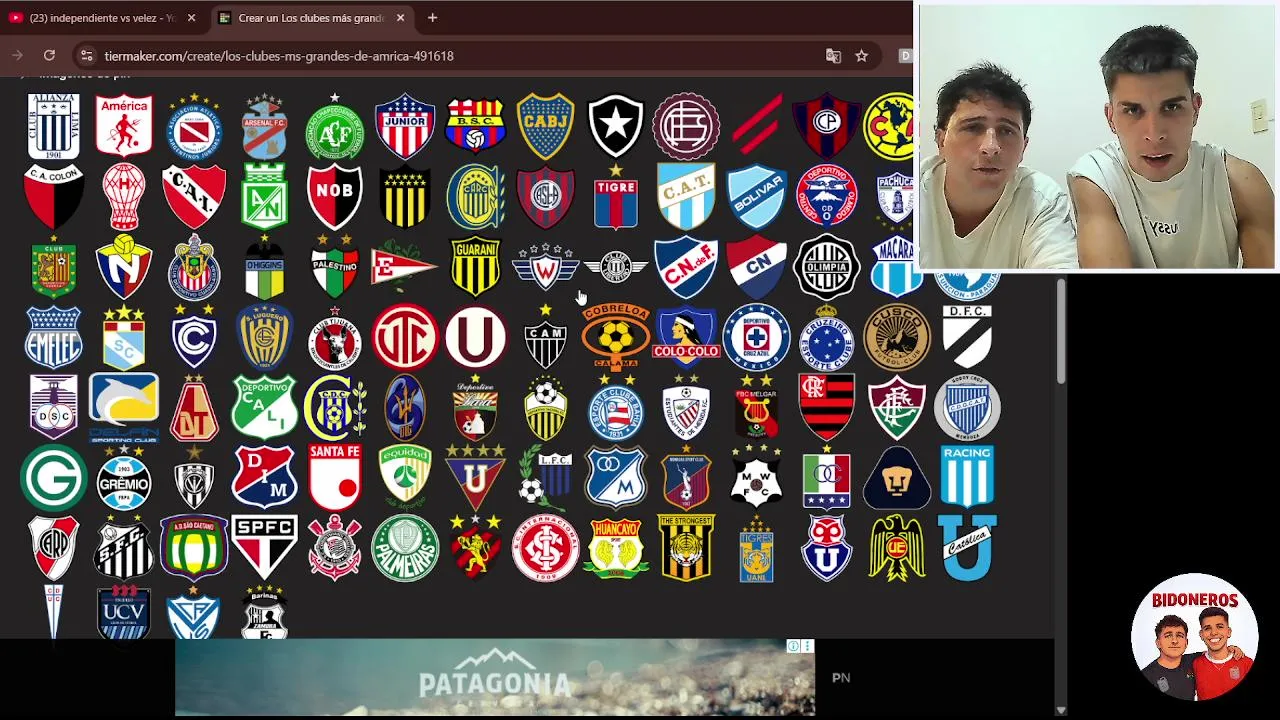This screenshot has width=1280, height=720.
Task: Select the UCV crest
Action: pyautogui.click(x=124, y=612)
